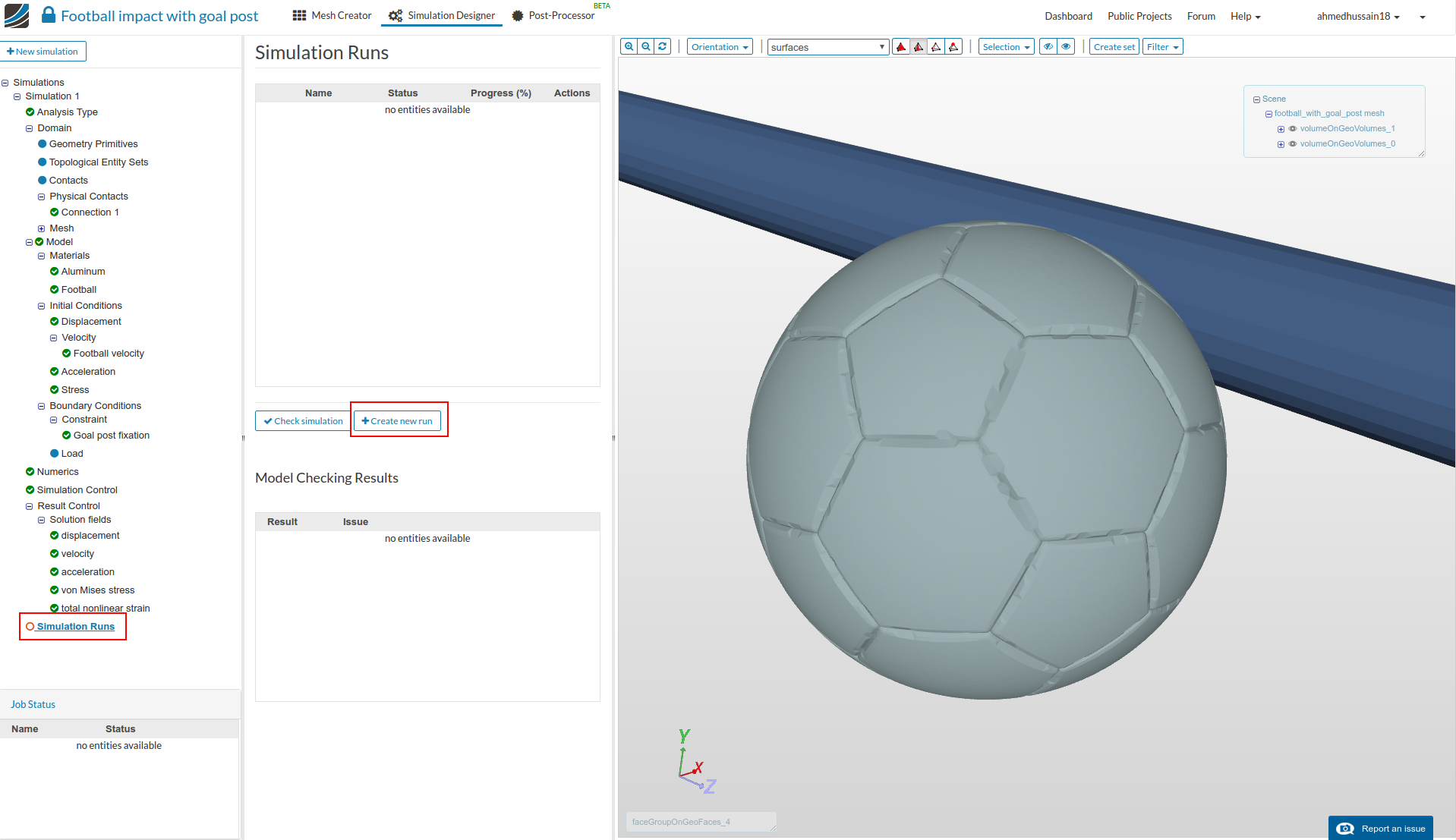The width and height of the screenshot is (1456, 840).
Task: Click the Football impact with goal post title
Action: [159, 16]
